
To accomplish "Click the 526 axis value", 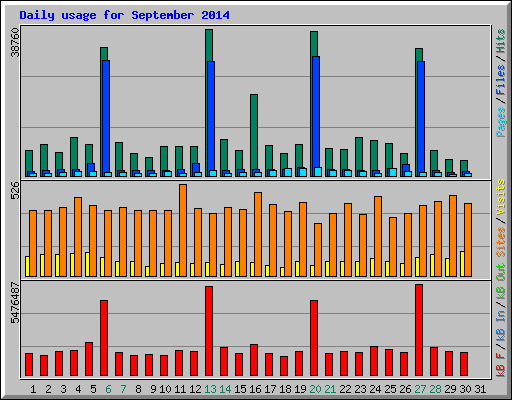I will [15, 190].
